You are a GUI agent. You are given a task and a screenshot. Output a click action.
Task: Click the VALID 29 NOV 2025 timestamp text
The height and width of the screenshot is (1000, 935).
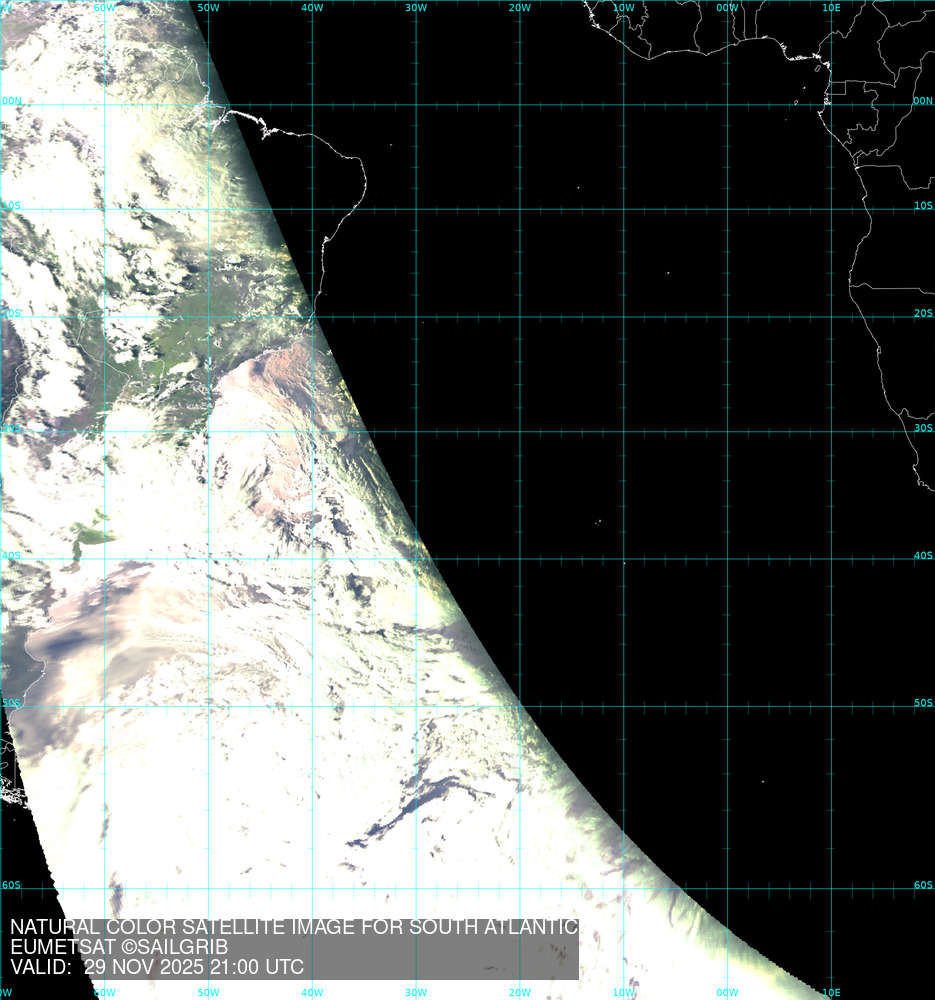click(x=157, y=967)
